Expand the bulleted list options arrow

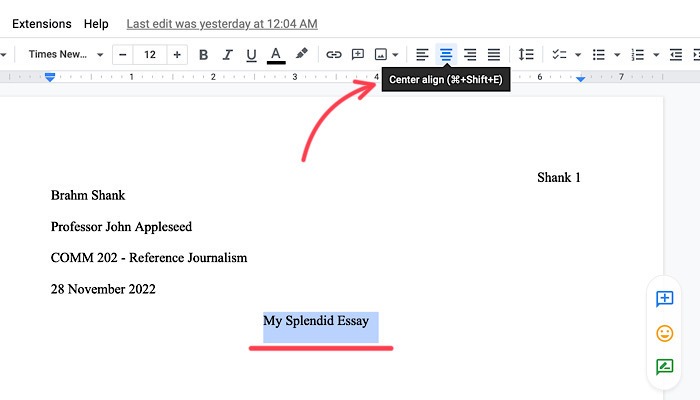[617, 55]
